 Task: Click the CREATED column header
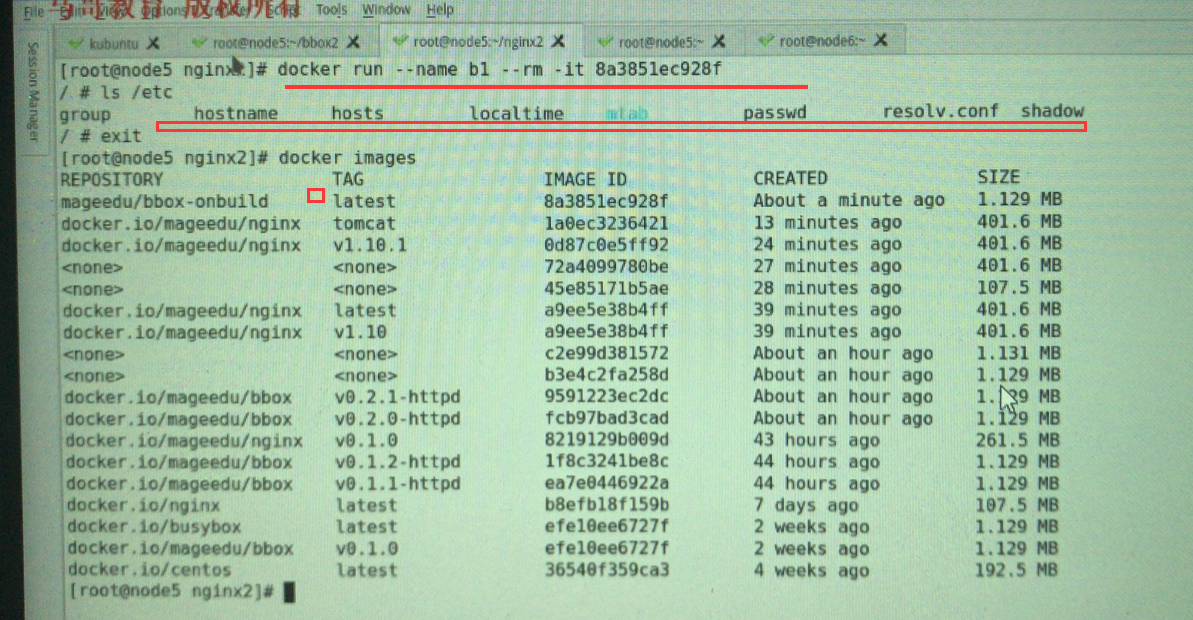click(x=791, y=178)
